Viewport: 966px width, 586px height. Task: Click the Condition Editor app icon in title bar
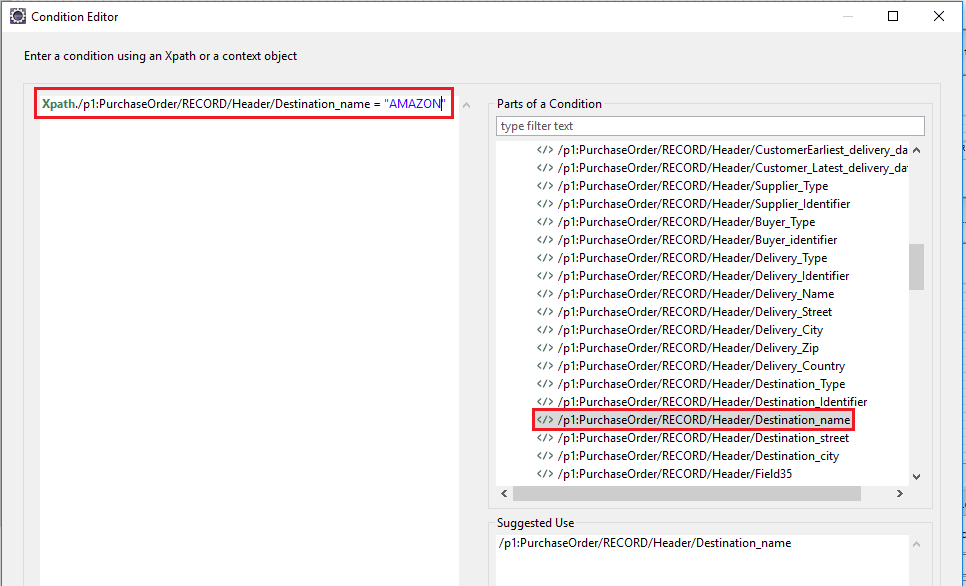[18, 17]
